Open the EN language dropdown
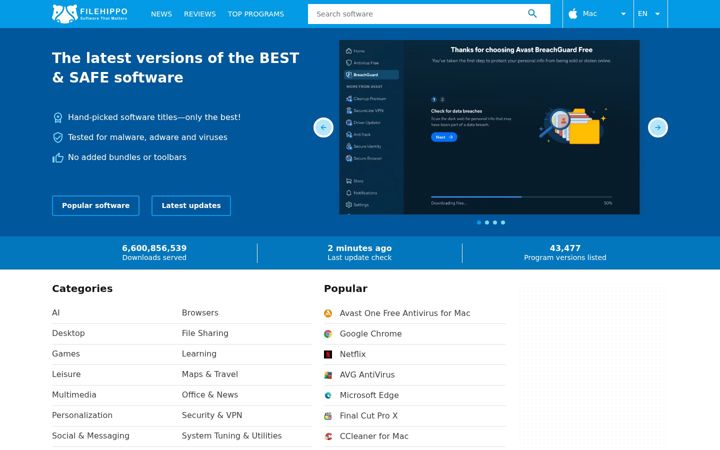Image resolution: width=720 pixels, height=450 pixels. click(x=650, y=14)
